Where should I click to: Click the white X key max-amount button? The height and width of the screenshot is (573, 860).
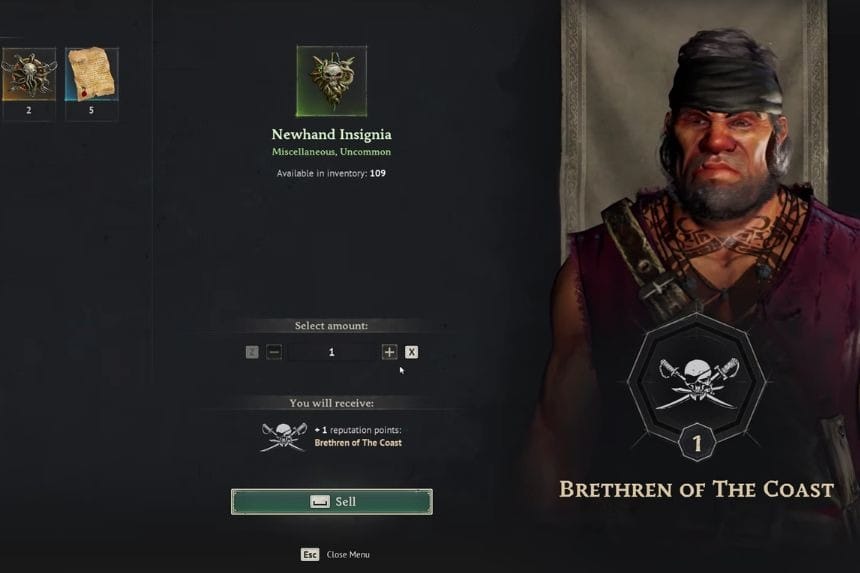411,352
